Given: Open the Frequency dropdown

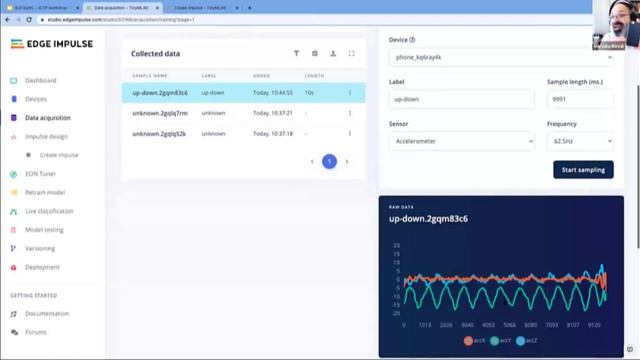Looking at the screenshot, I should click(580, 141).
